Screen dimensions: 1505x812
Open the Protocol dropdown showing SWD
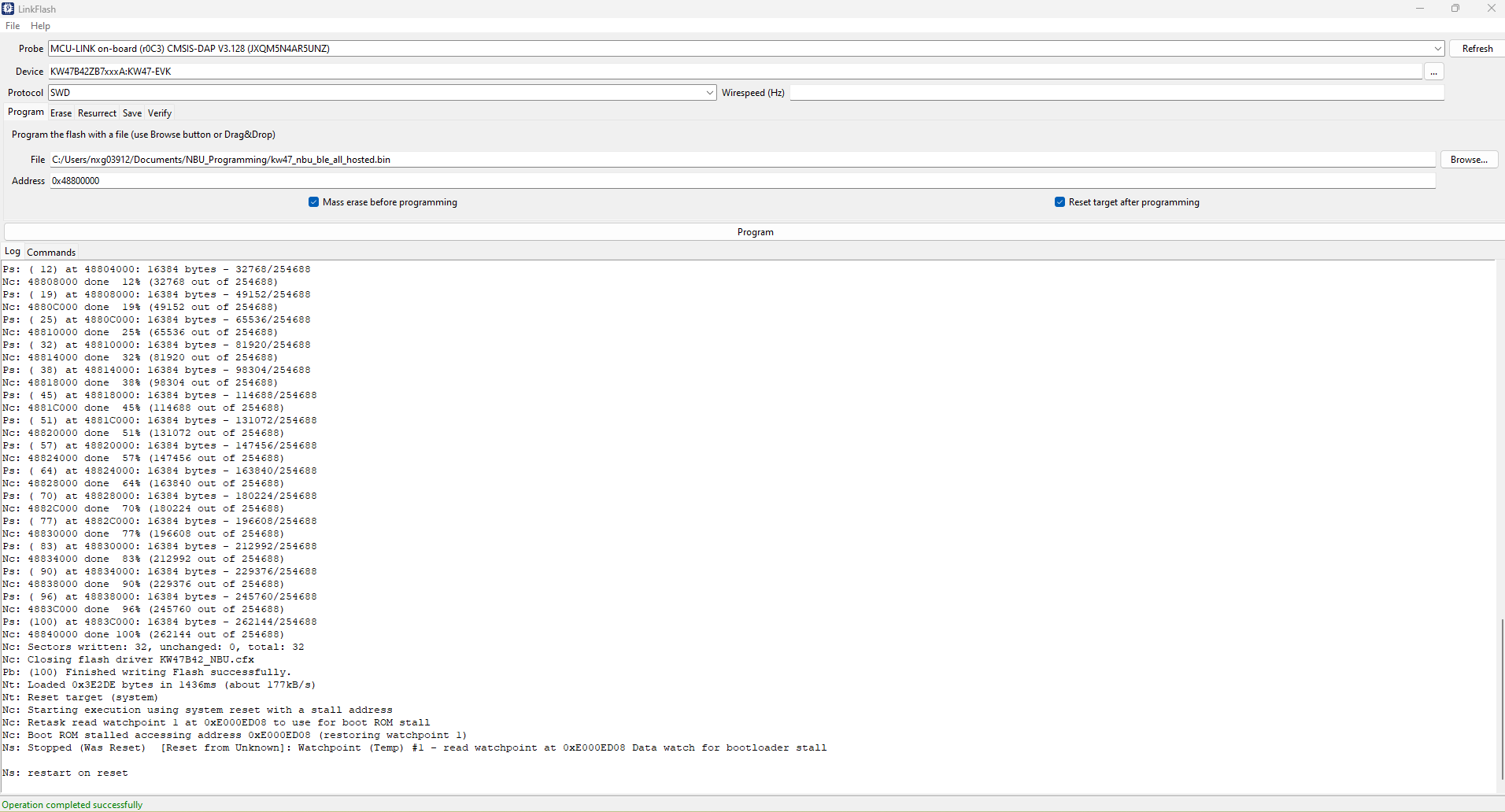tap(709, 92)
